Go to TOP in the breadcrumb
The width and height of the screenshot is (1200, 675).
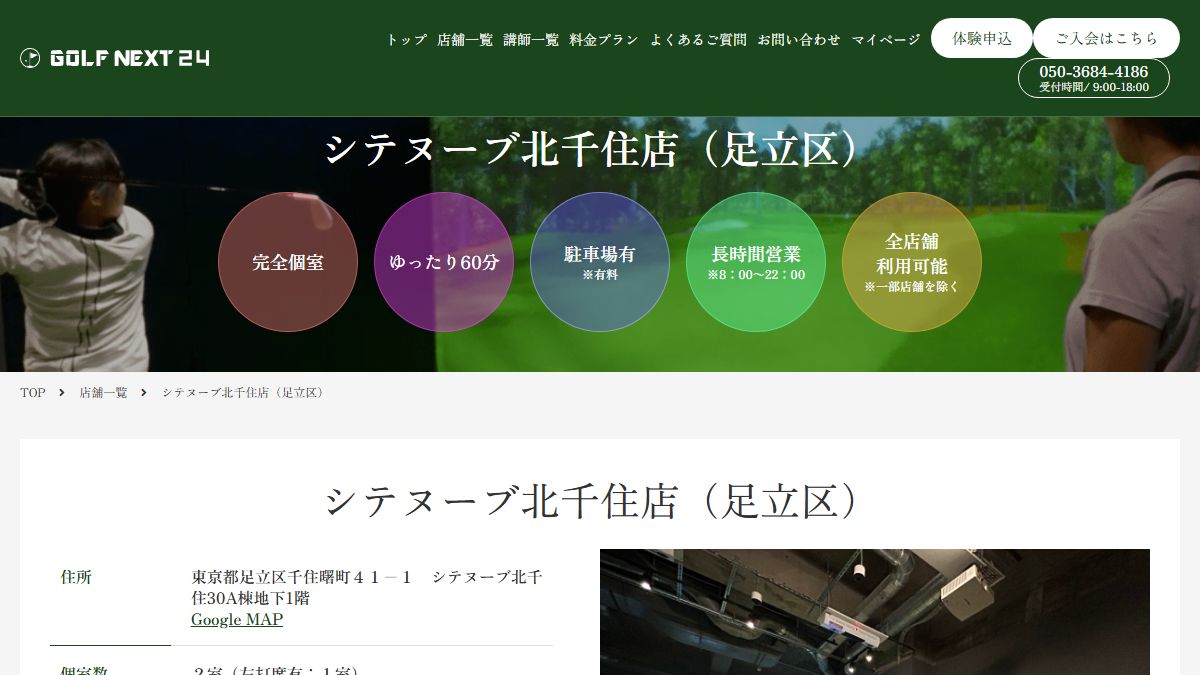coord(33,393)
